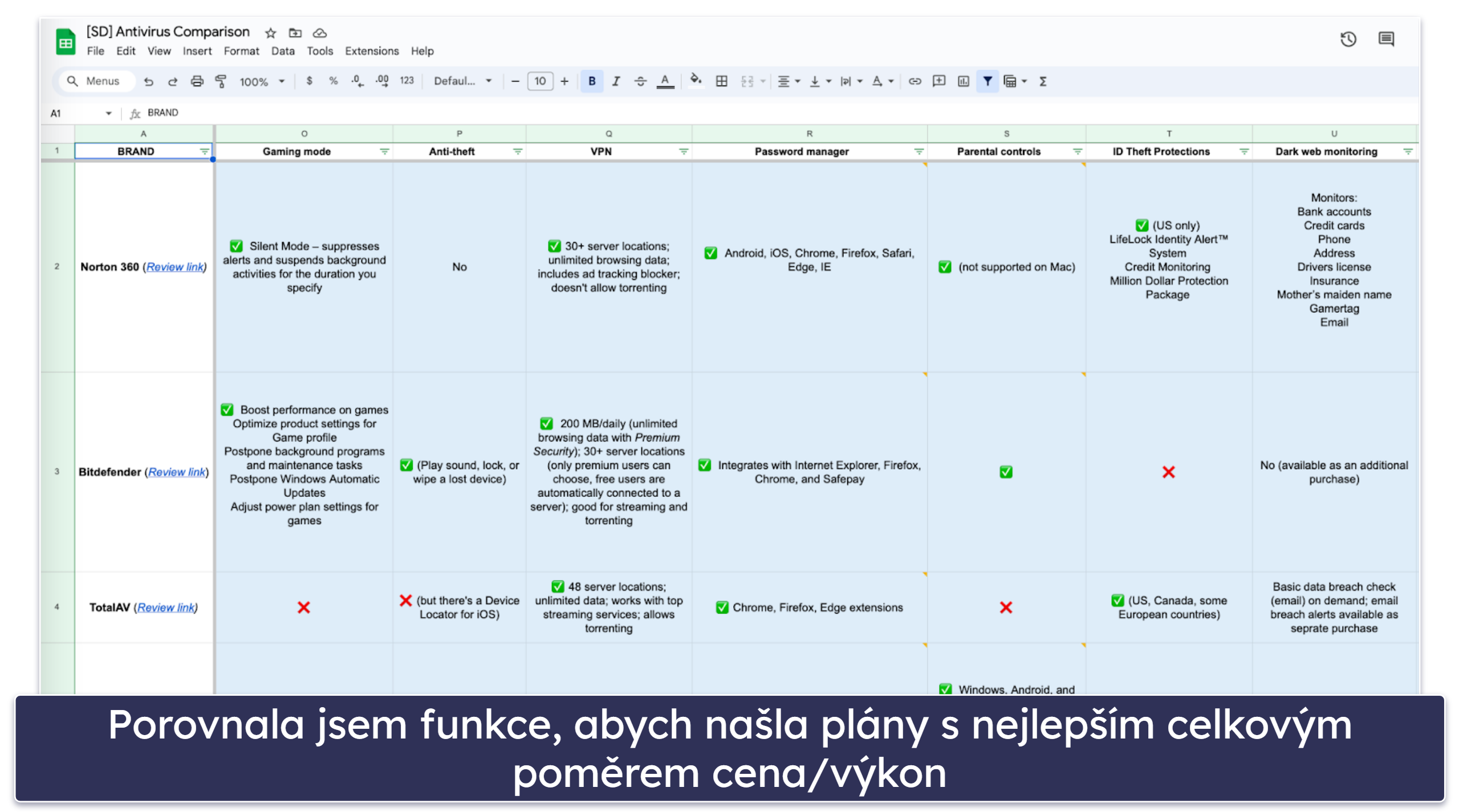This screenshot has height=812, width=1459.
Task: Click the merge cells icon
Action: point(747,81)
